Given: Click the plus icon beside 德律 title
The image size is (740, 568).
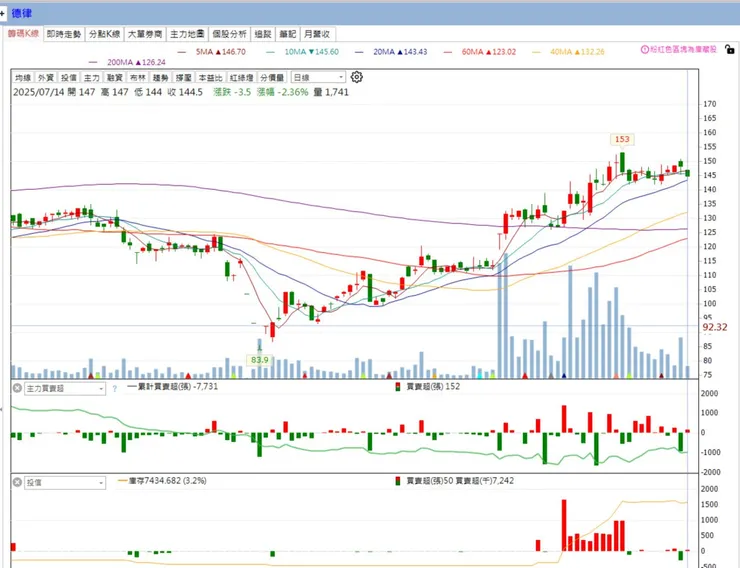Looking at the screenshot, I should coord(2,13).
